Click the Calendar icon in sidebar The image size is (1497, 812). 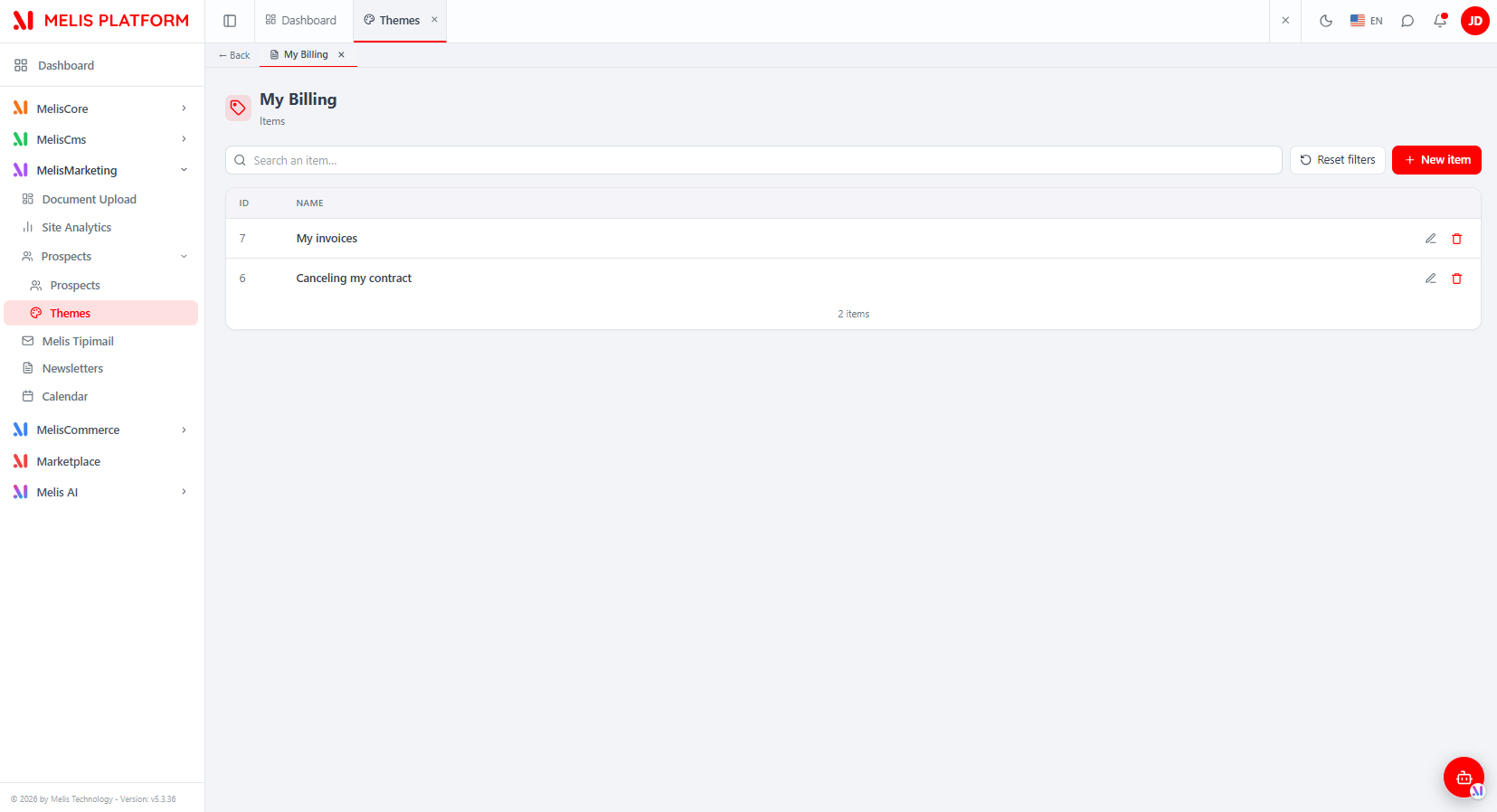[x=28, y=396]
